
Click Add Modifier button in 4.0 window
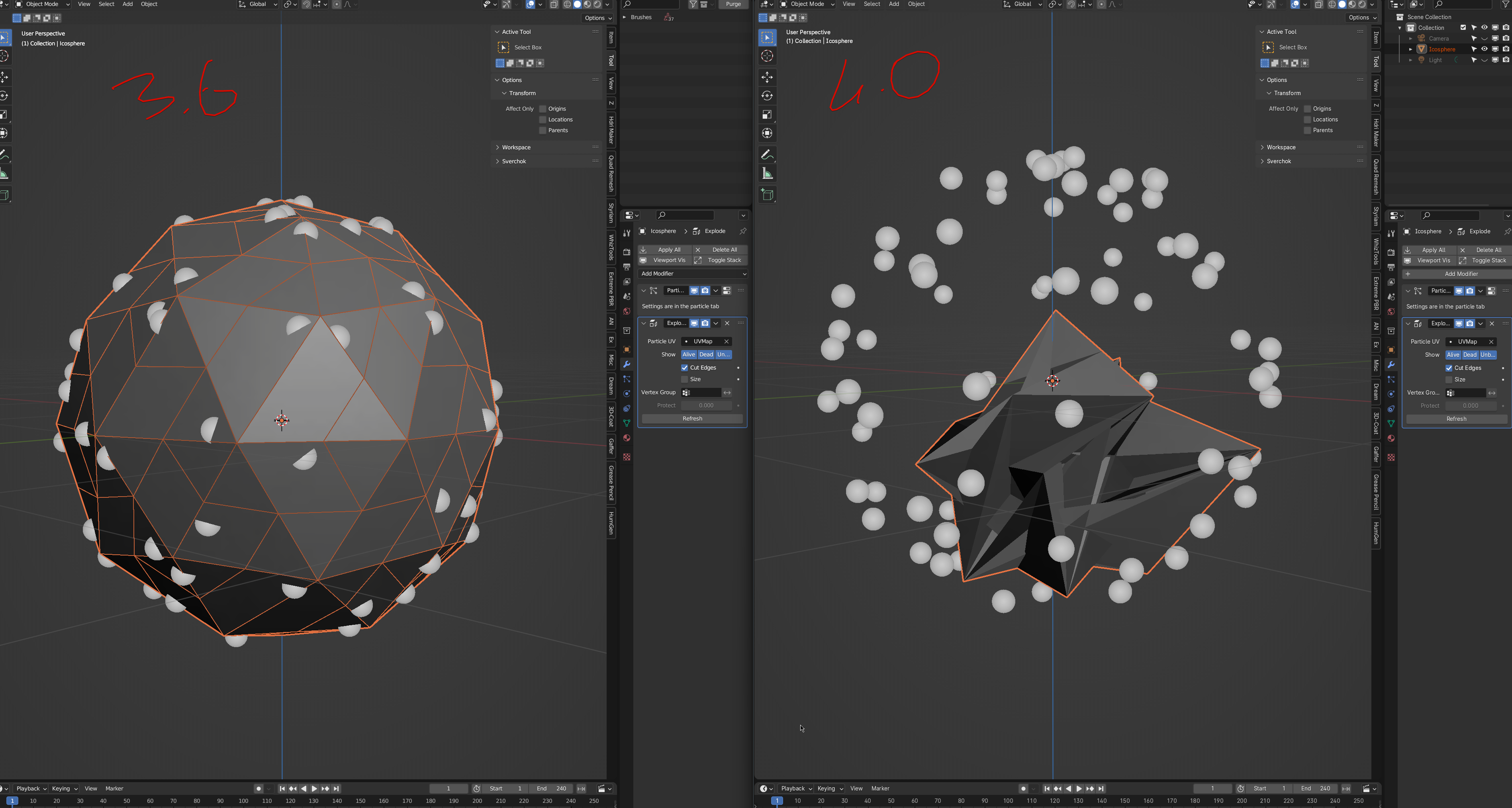tap(1457, 274)
